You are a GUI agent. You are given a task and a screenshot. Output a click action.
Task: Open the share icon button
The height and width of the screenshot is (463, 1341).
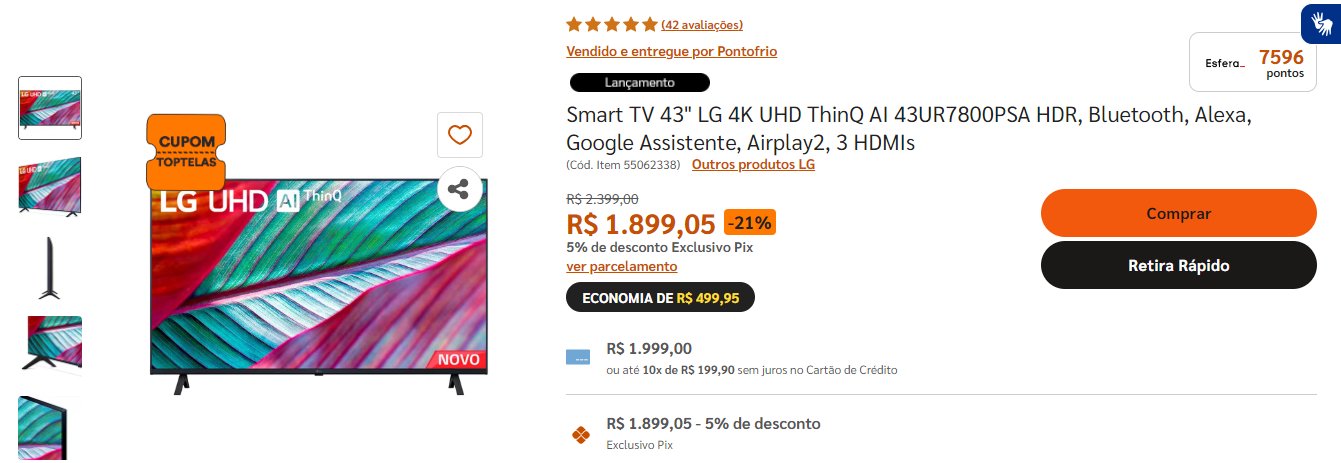[x=460, y=189]
